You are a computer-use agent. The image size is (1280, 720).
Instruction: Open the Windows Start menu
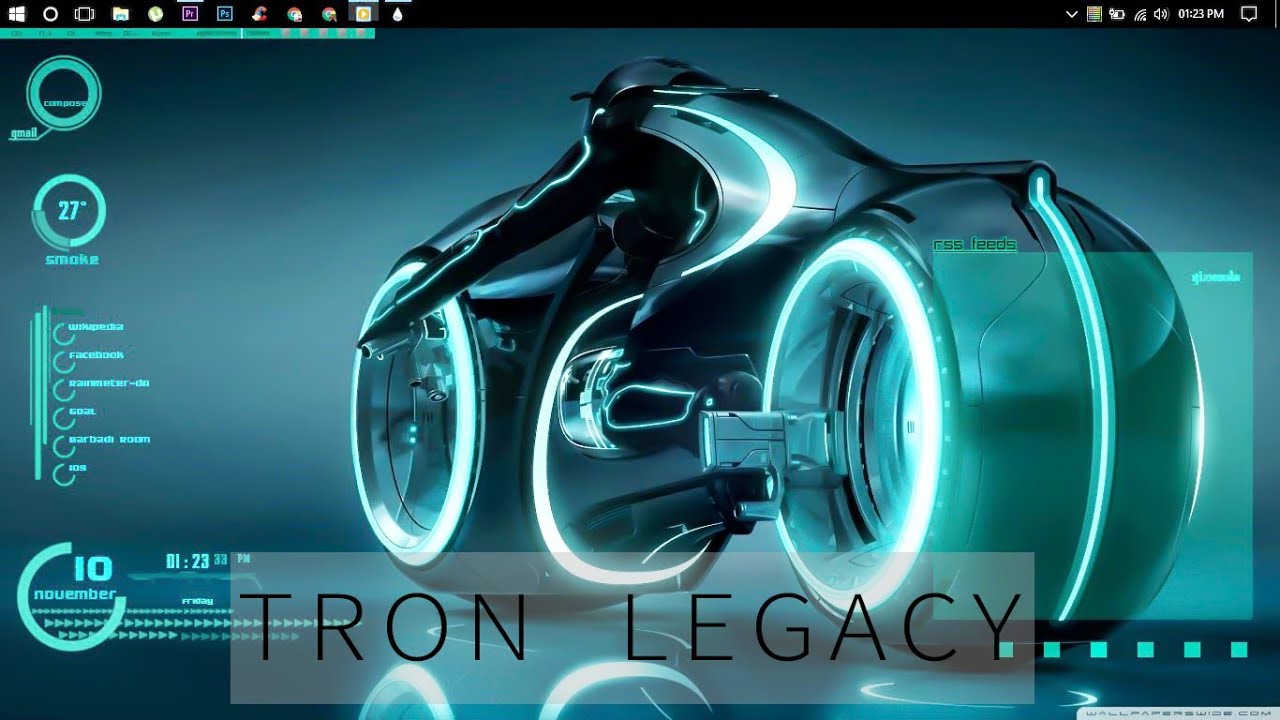coord(16,14)
